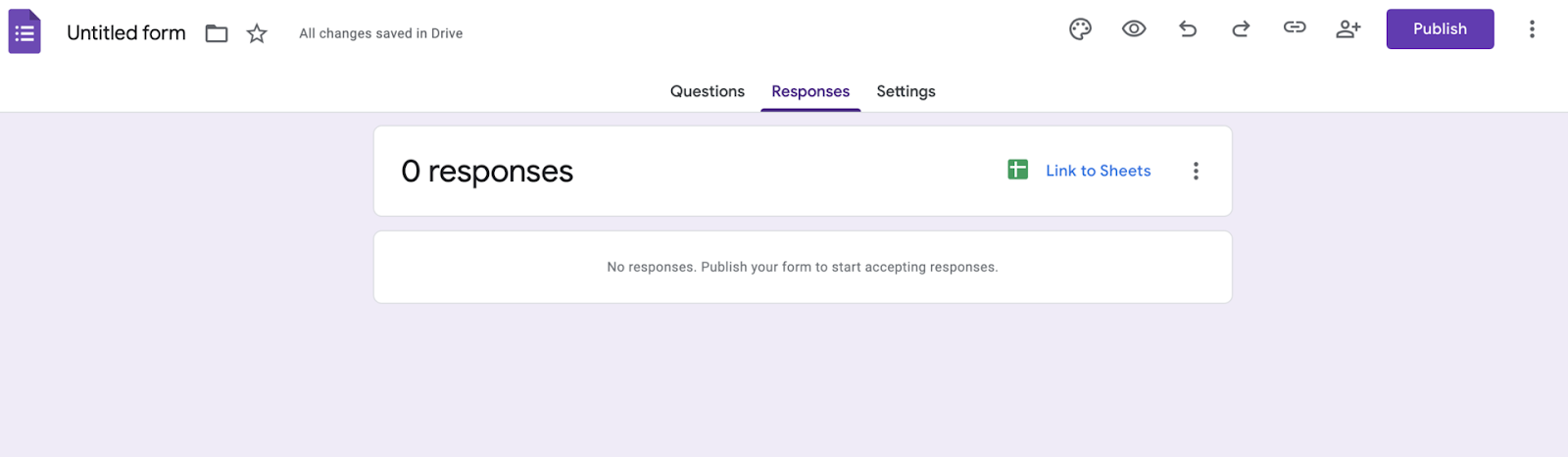Switch to the Questions tab
The width and height of the screenshot is (1568, 457).
[x=708, y=91]
